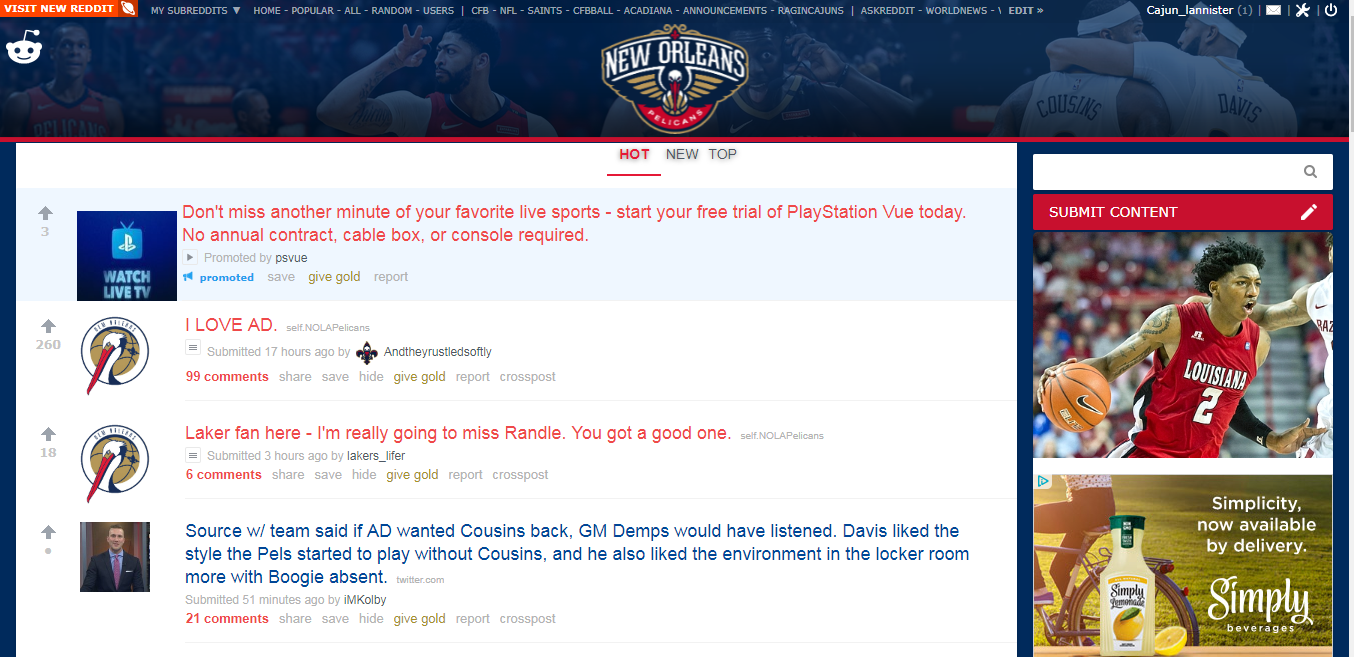Click the Reddit alien logo icon
1354x657 pixels.
point(23,47)
